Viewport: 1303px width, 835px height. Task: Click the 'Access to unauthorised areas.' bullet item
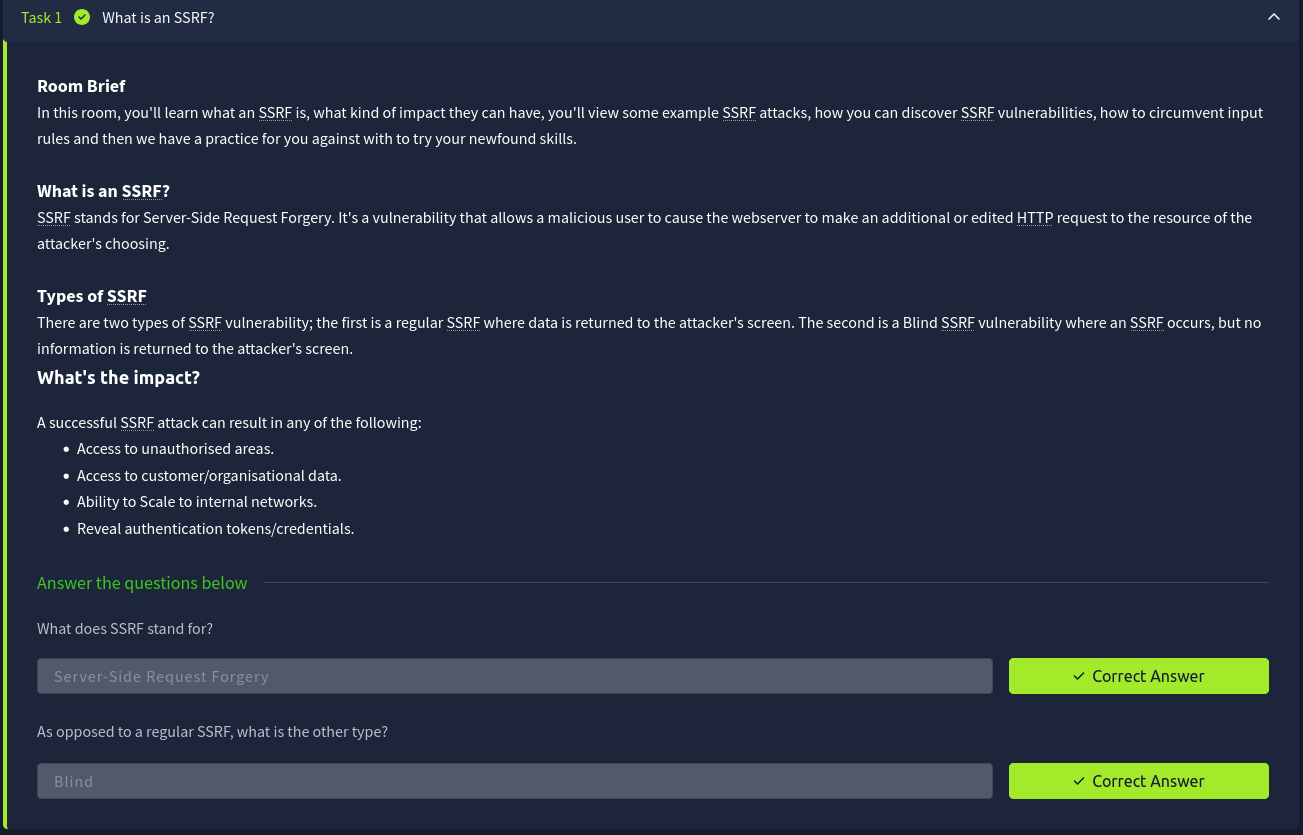[x=175, y=449]
